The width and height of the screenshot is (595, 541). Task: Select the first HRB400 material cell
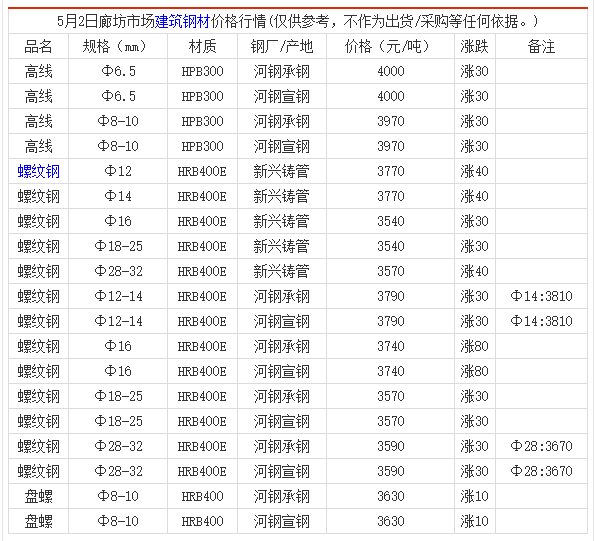pyautogui.click(x=202, y=496)
